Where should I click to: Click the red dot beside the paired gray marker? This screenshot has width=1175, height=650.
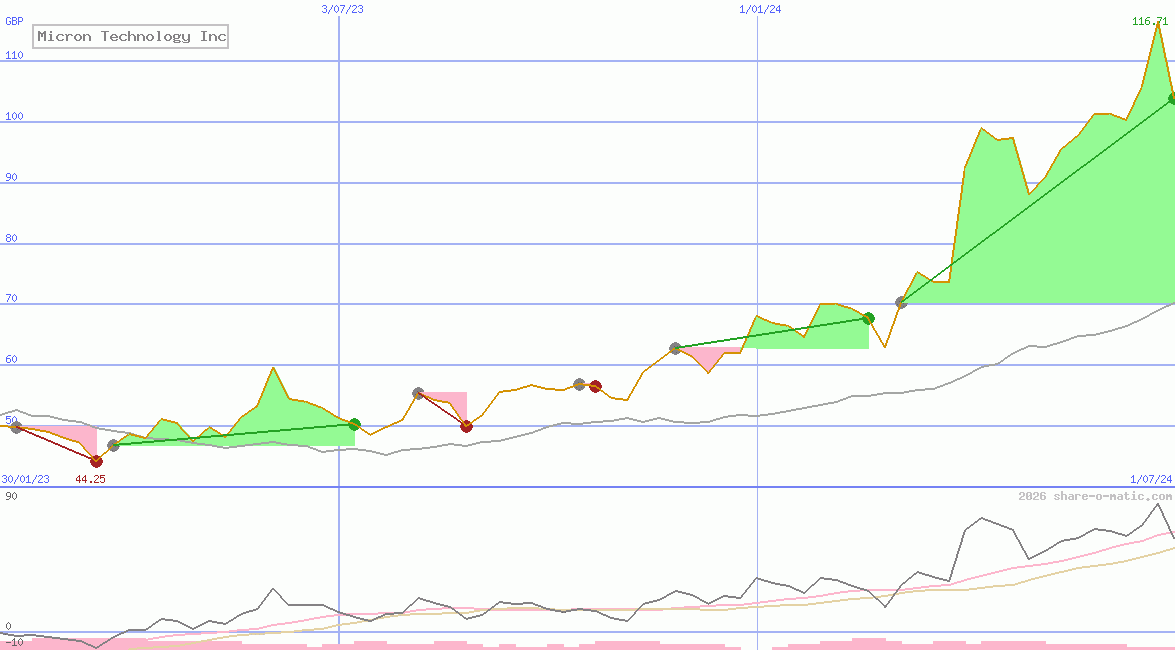[x=596, y=386]
